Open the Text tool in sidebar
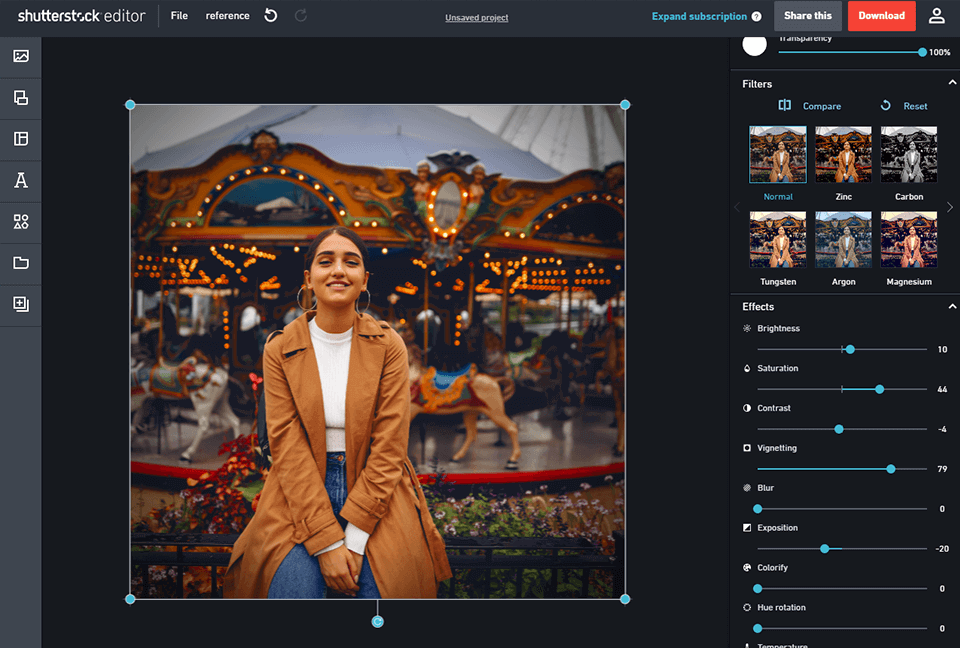This screenshot has width=960, height=648. point(20,181)
